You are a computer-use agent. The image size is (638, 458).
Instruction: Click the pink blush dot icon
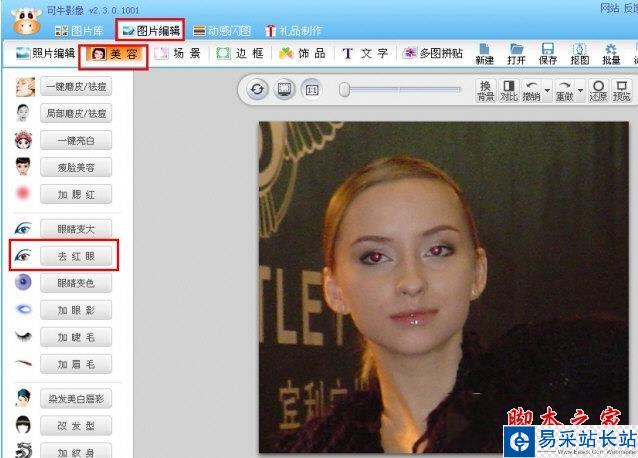coord(23,193)
